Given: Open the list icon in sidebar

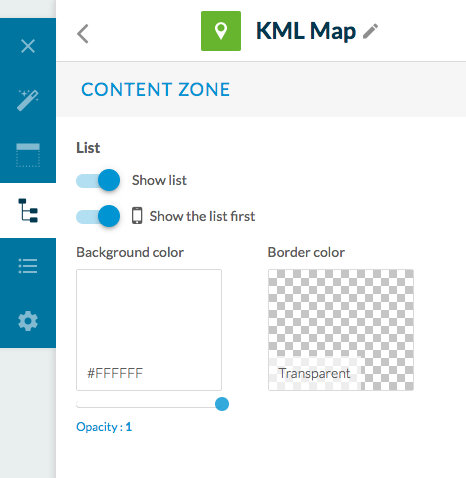Looking at the screenshot, I should tap(28, 266).
